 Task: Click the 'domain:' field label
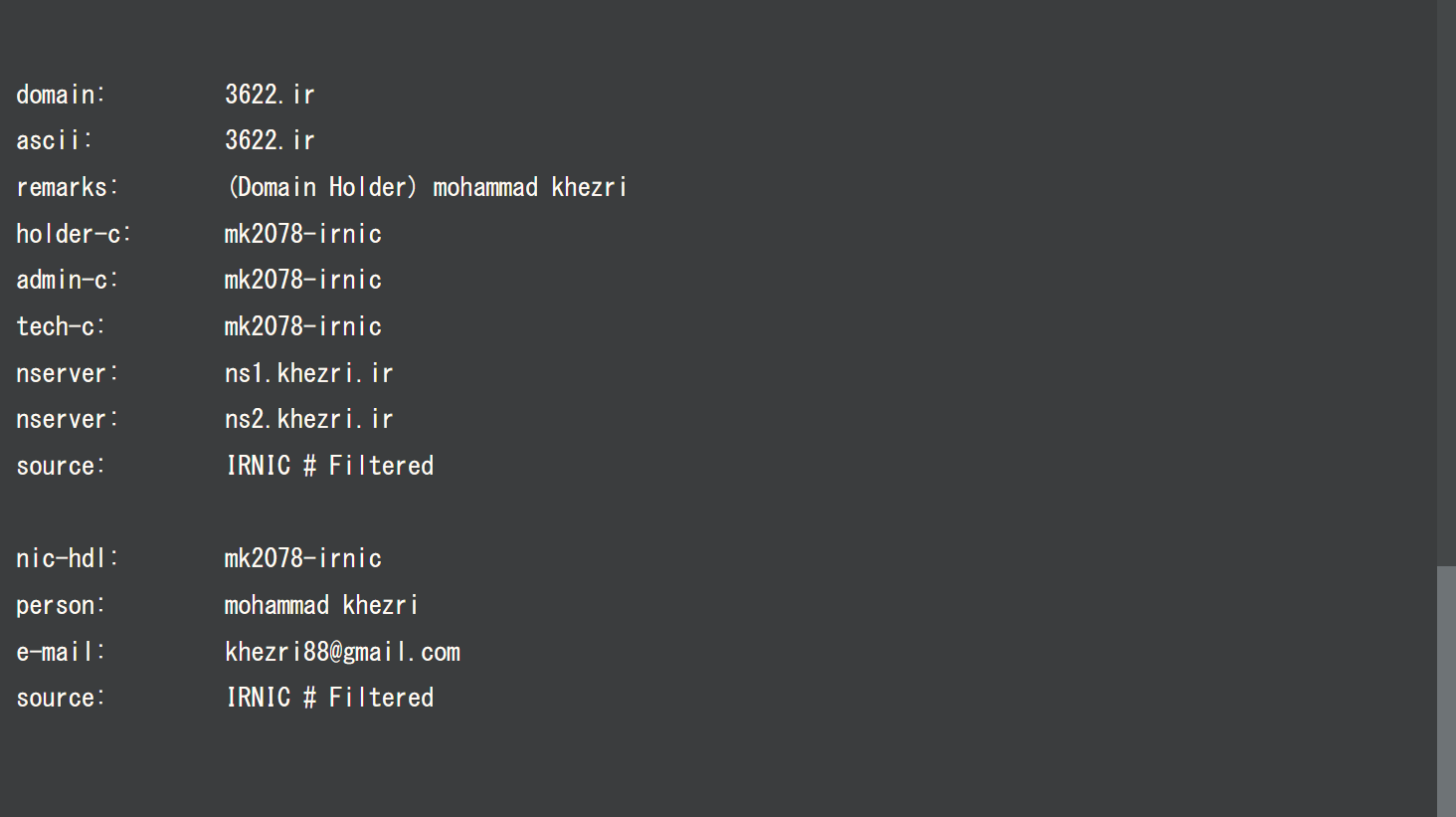61,95
